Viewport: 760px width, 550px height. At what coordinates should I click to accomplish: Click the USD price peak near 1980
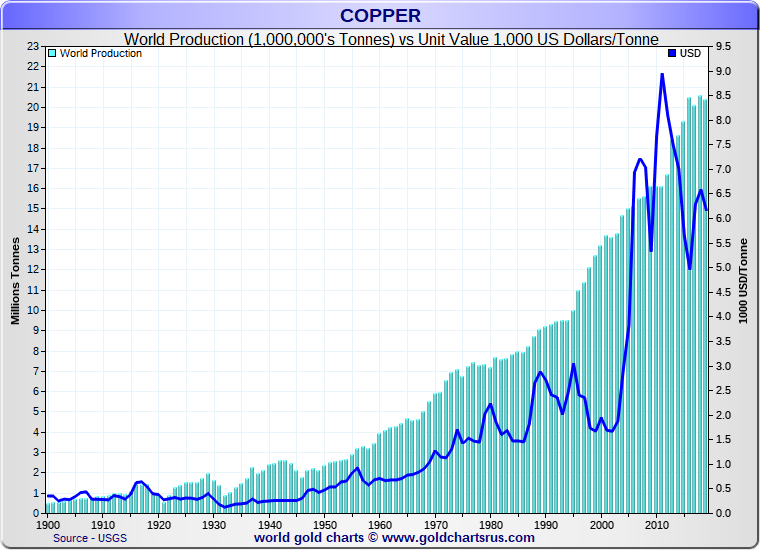click(x=491, y=404)
